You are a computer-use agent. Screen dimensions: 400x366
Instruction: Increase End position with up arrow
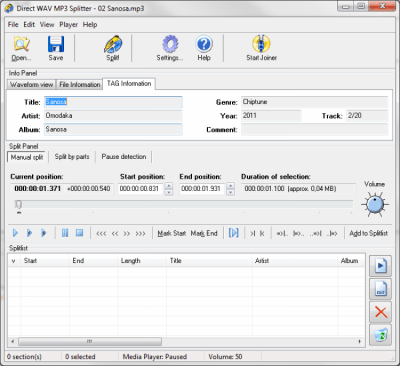click(x=231, y=186)
